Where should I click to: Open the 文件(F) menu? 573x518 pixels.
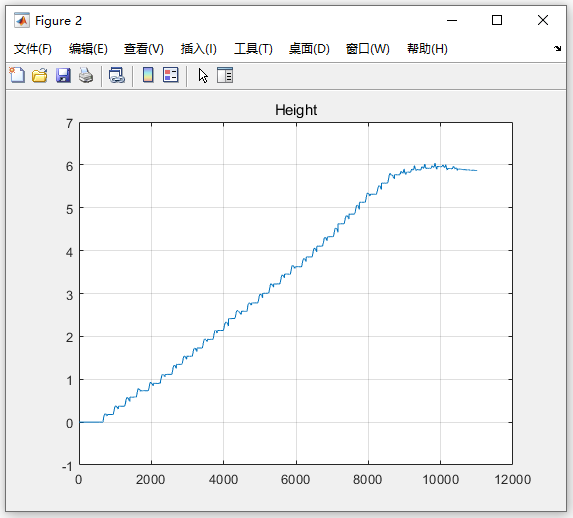click(33, 49)
